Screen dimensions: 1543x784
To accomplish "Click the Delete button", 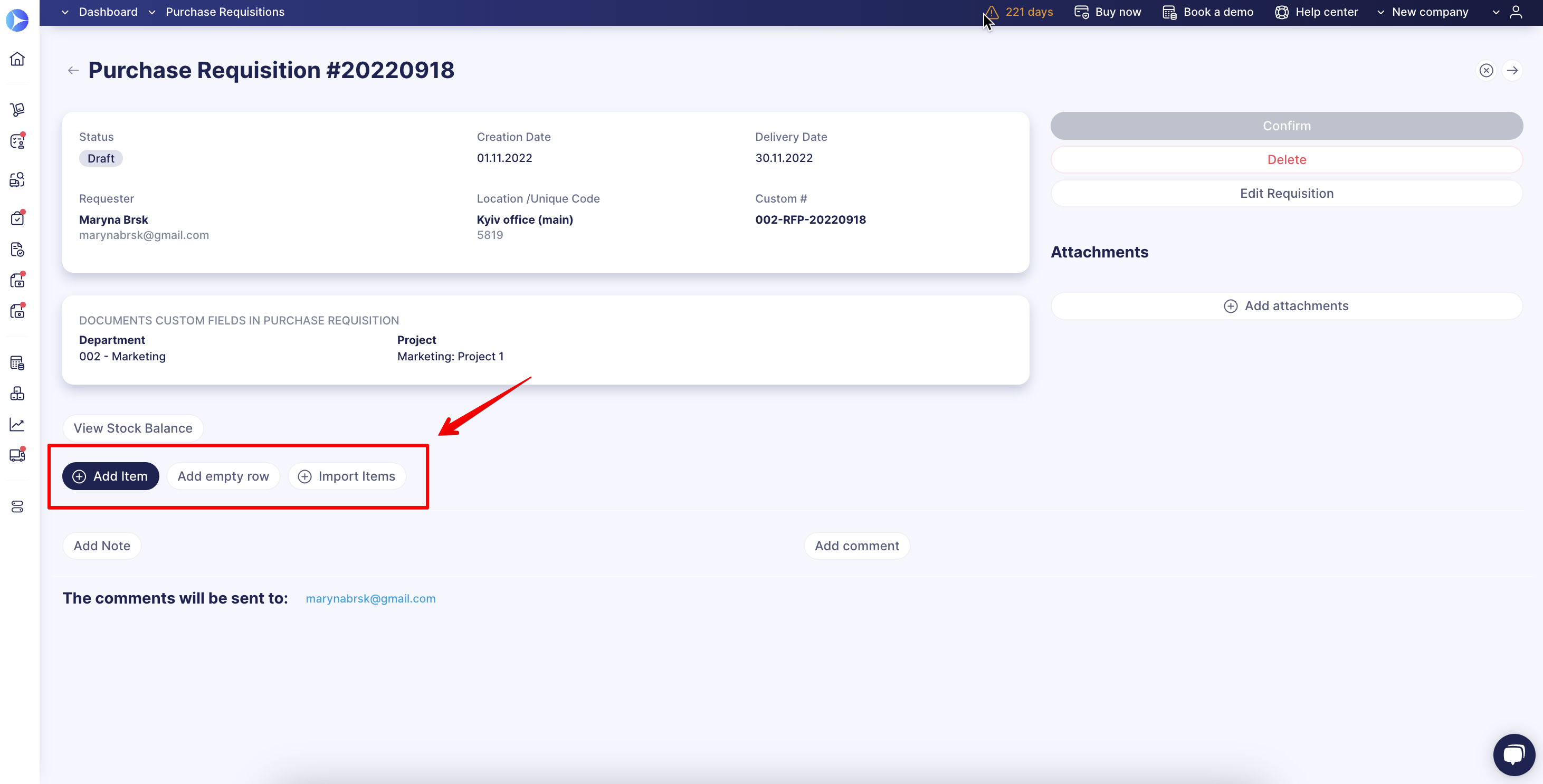I will 1287,159.
